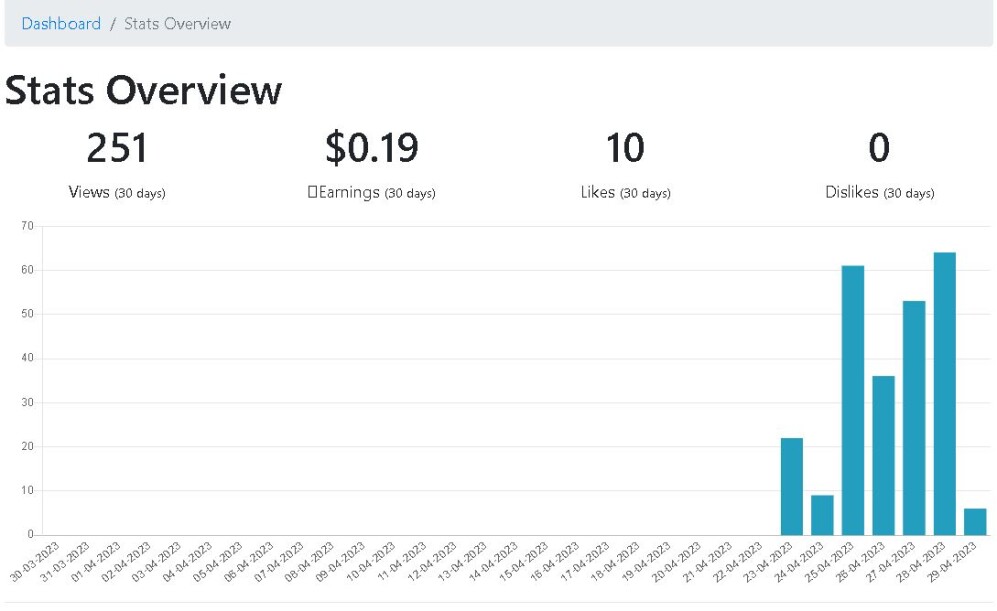This screenshot has height=611, width=997.
Task: Click the 01-04-2023 x-axis date label
Action: (95, 562)
